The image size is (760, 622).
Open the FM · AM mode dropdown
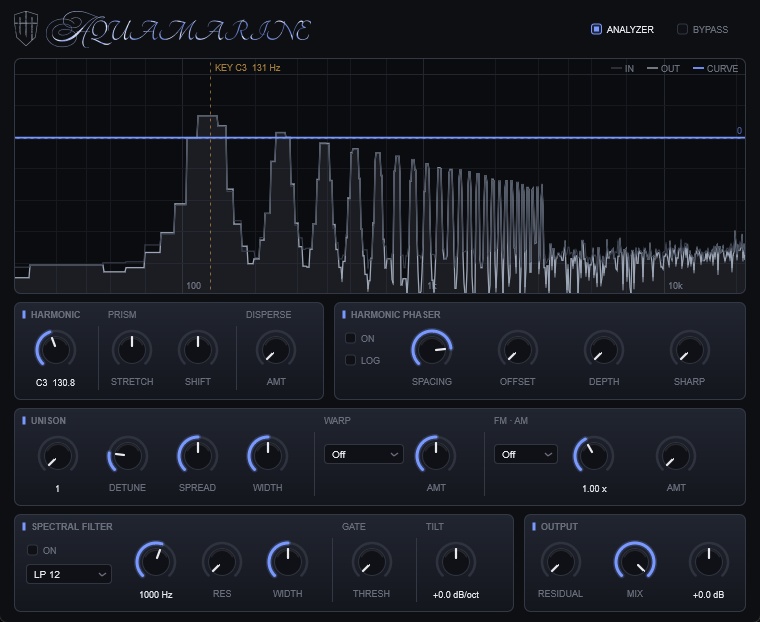tap(525, 454)
